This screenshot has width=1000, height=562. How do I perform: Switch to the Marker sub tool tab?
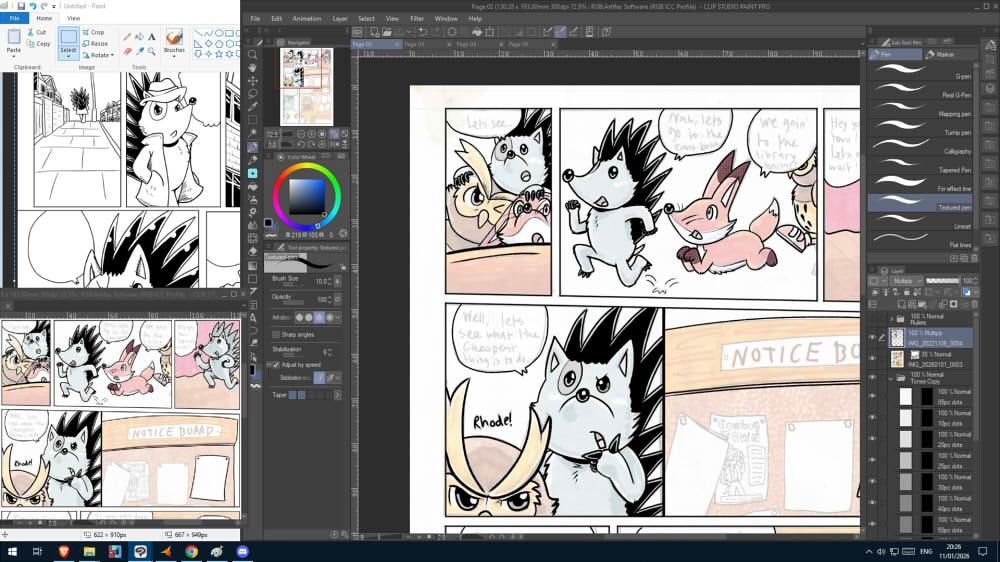(944, 54)
